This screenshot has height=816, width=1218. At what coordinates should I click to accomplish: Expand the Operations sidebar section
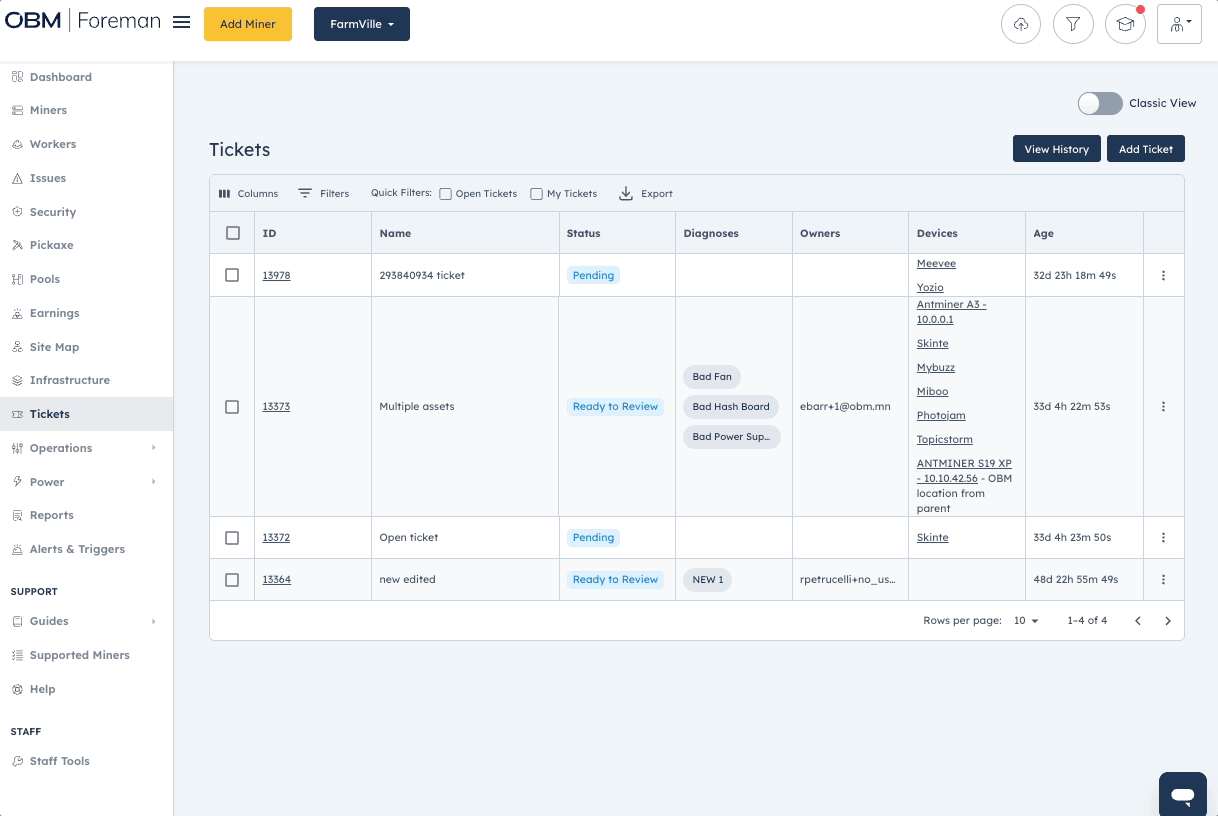click(x=63, y=448)
